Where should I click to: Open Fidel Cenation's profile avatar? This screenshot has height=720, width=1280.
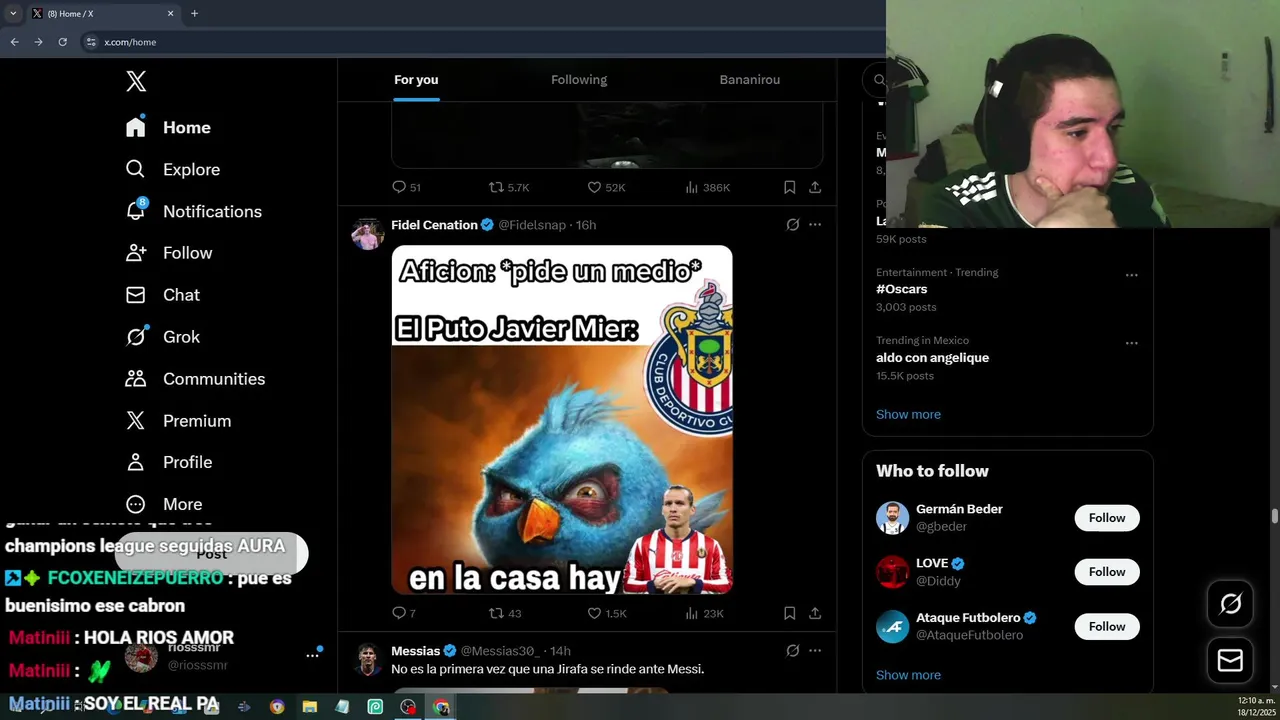coord(368,233)
